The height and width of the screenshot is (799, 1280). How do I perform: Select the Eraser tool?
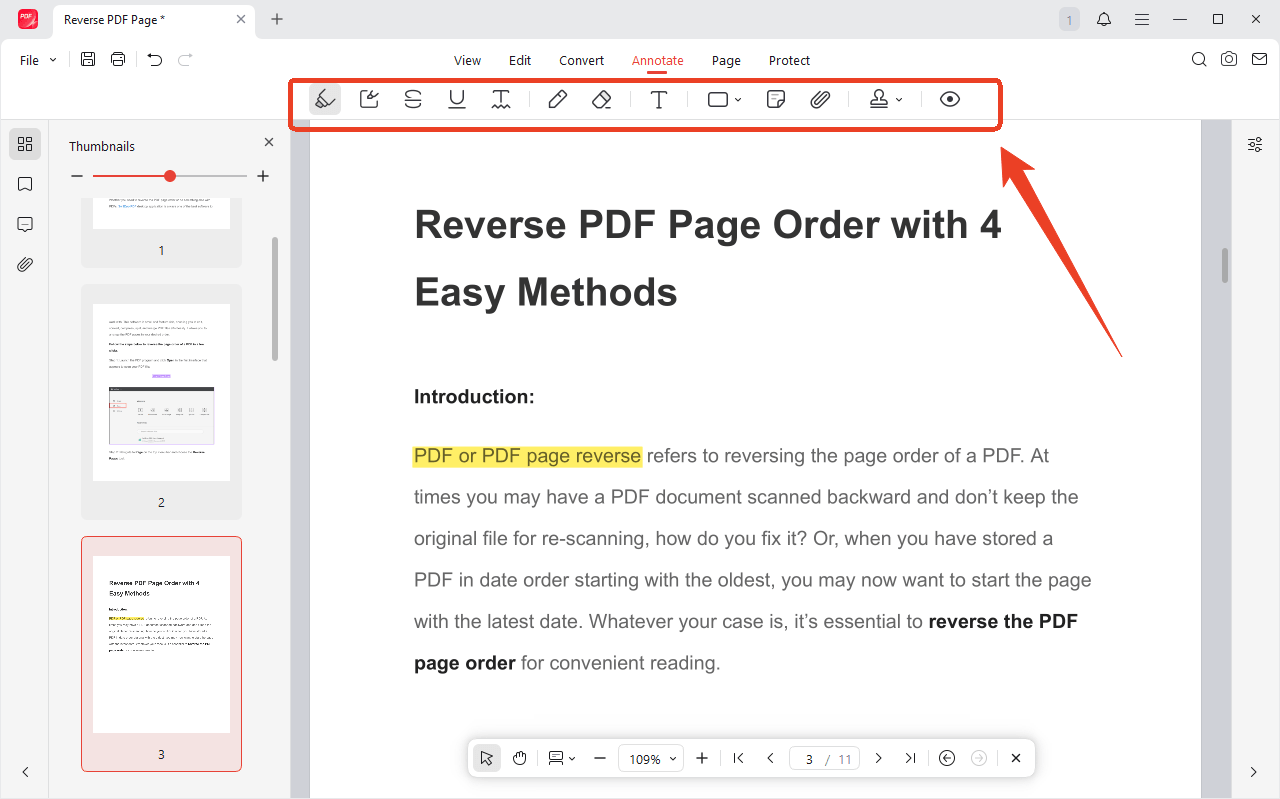click(601, 99)
